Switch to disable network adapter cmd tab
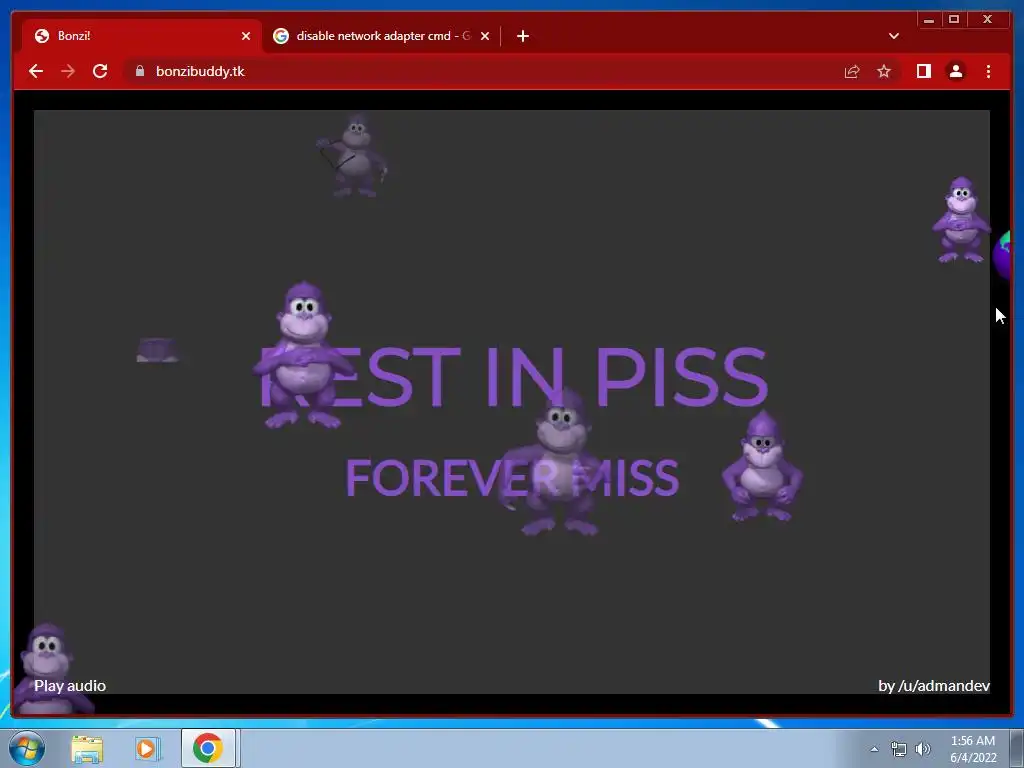The width and height of the screenshot is (1024, 768). [383, 36]
